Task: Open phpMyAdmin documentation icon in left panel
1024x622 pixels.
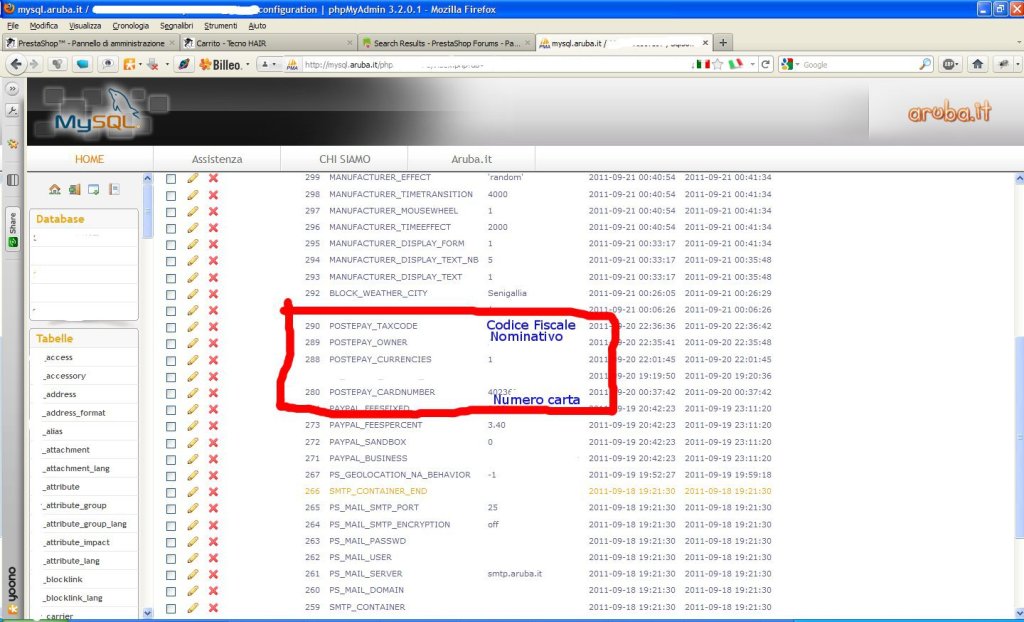Action: coord(114,189)
